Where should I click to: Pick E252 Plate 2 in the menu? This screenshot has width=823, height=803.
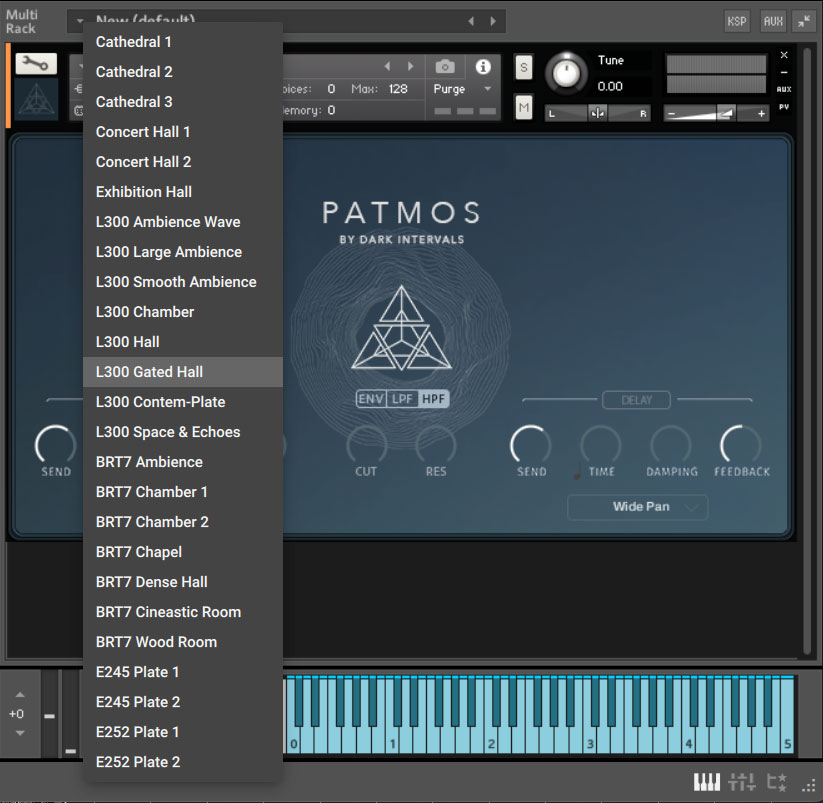click(183, 762)
